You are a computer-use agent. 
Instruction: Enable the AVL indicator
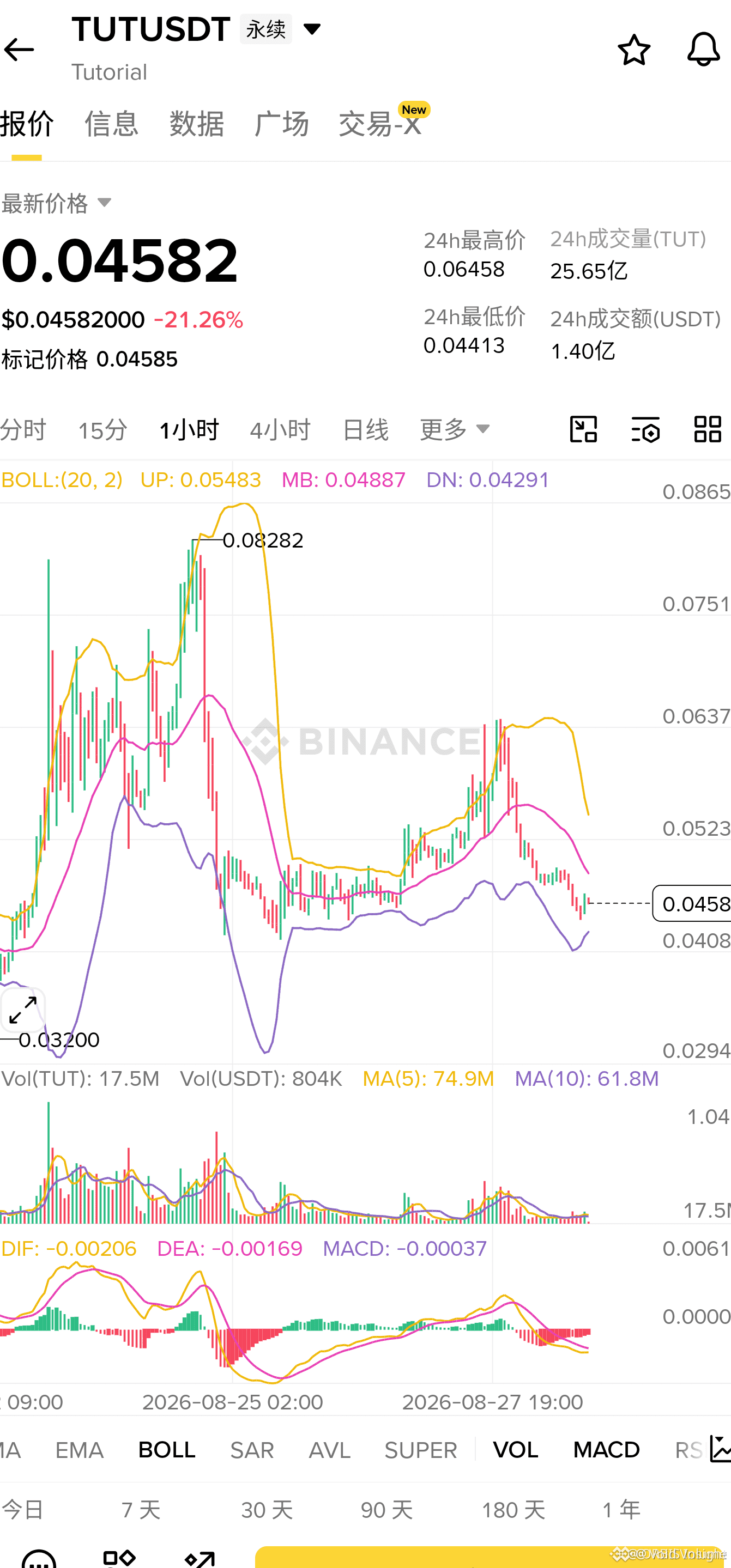click(x=330, y=1450)
